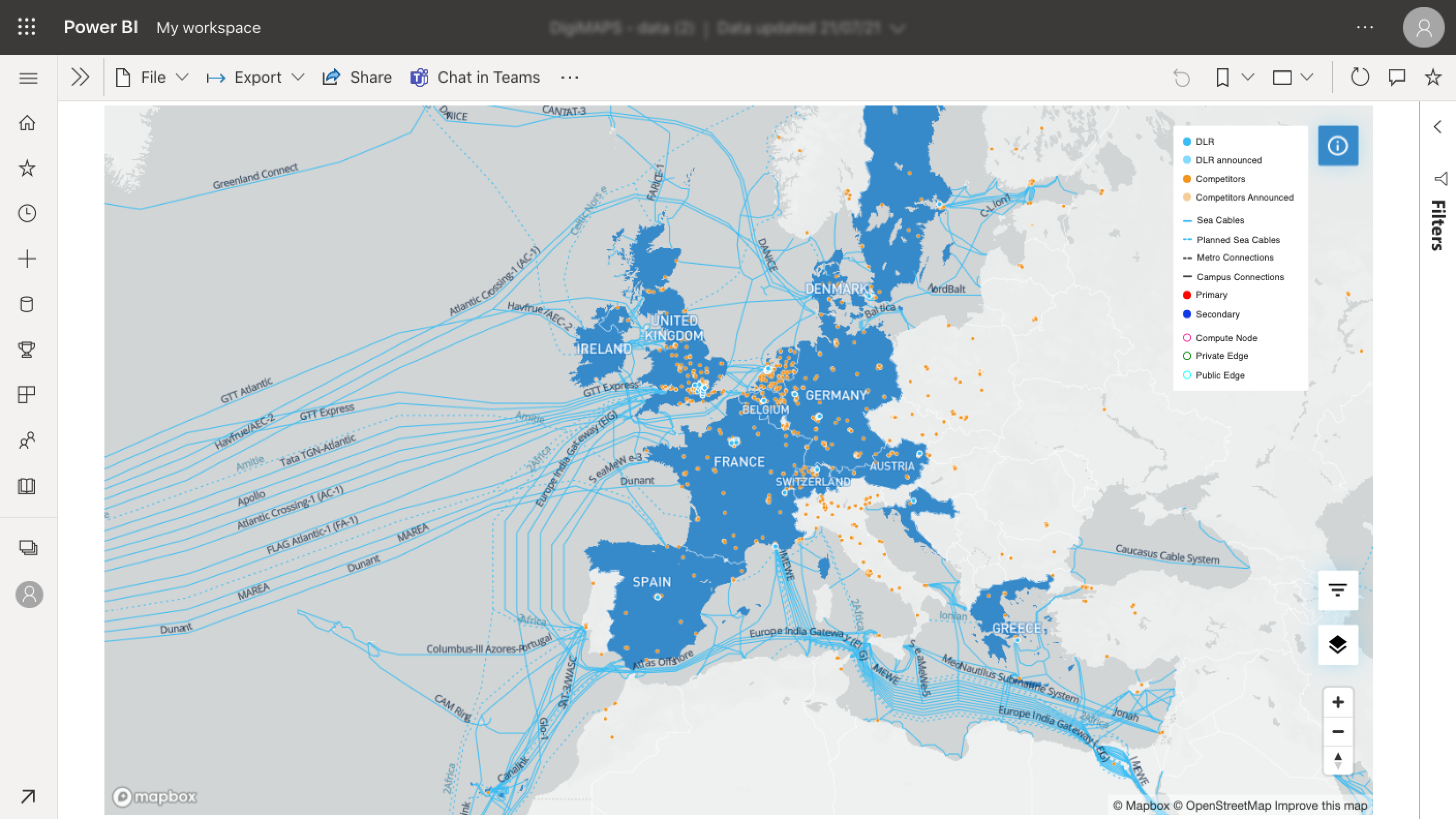
Task: Toggle Competitors legend entry
Action: pyautogui.click(x=1214, y=178)
